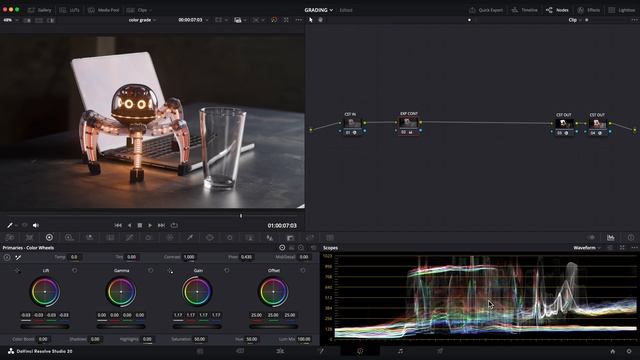Play the clip in reverse
The height and width of the screenshot is (360, 640).
(129, 225)
